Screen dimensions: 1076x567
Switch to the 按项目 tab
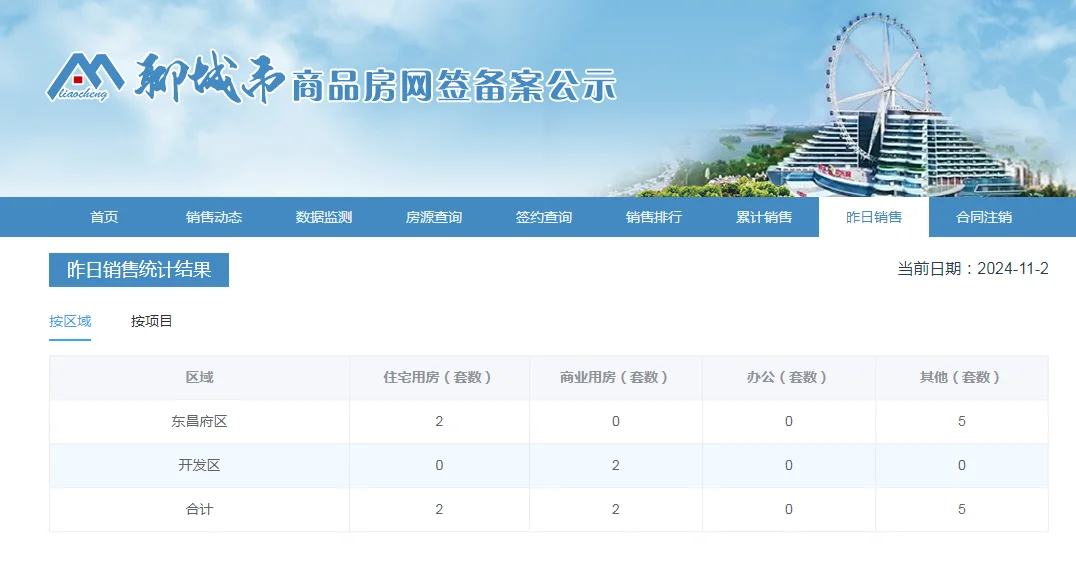coord(152,321)
